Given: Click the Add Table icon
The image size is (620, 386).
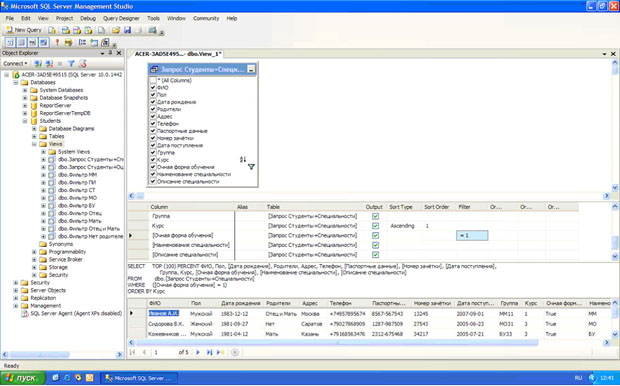Looking at the screenshot, I should (x=94, y=42).
